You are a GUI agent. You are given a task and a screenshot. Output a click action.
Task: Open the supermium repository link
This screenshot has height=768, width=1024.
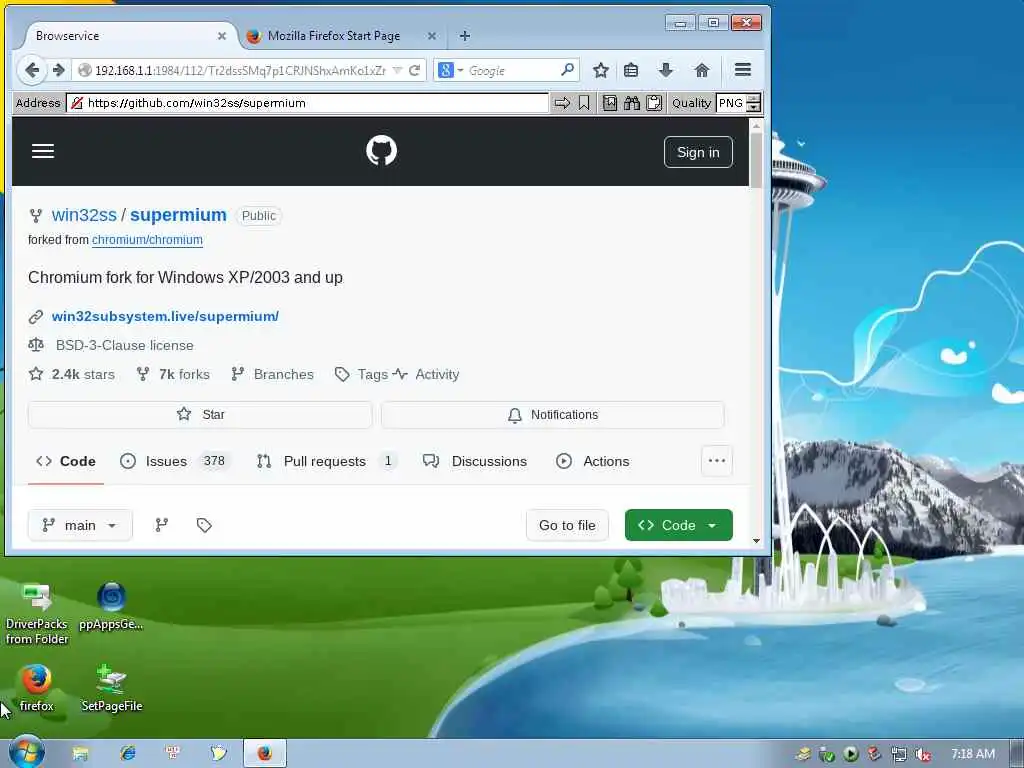[178, 215]
